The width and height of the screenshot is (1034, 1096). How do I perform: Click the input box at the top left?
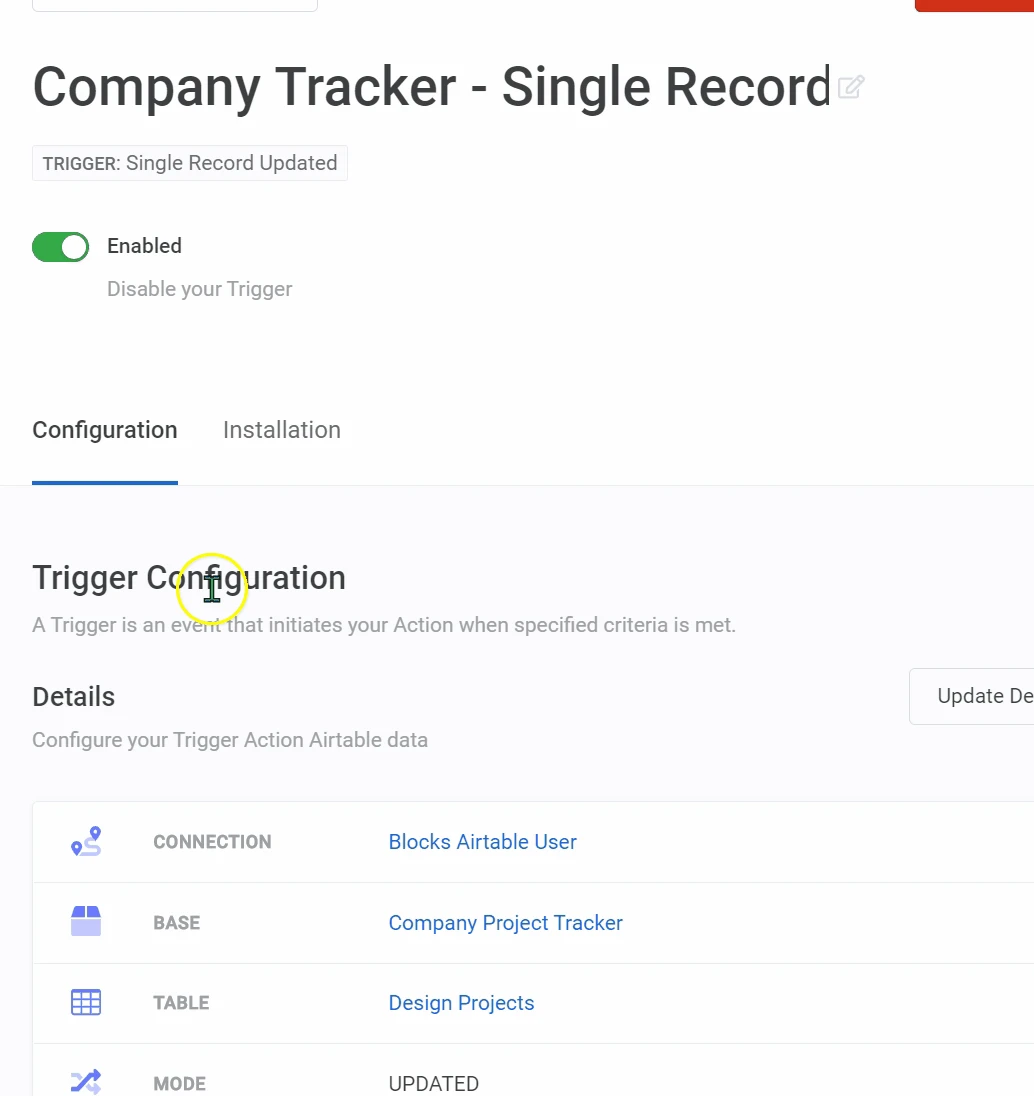175,5
